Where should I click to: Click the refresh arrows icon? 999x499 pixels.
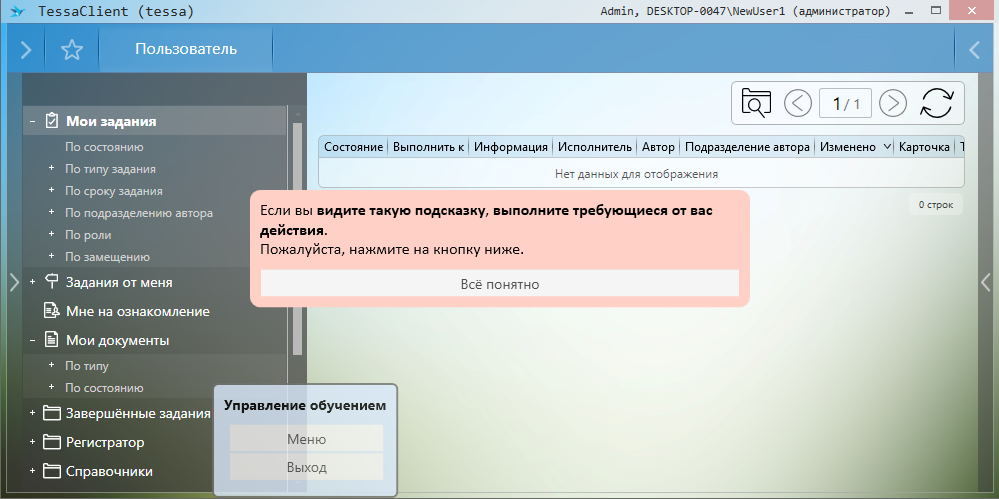(937, 102)
